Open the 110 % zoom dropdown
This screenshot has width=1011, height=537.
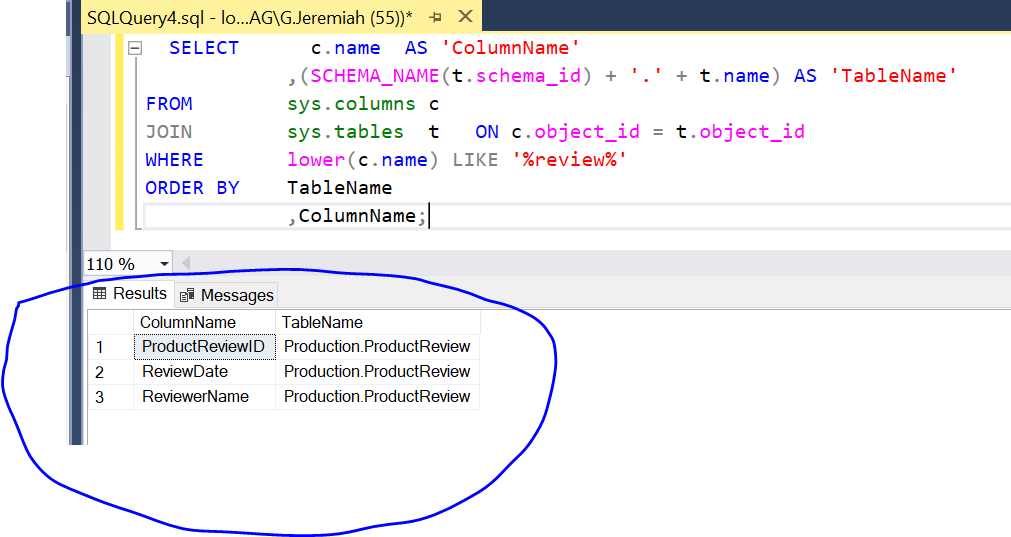164,264
